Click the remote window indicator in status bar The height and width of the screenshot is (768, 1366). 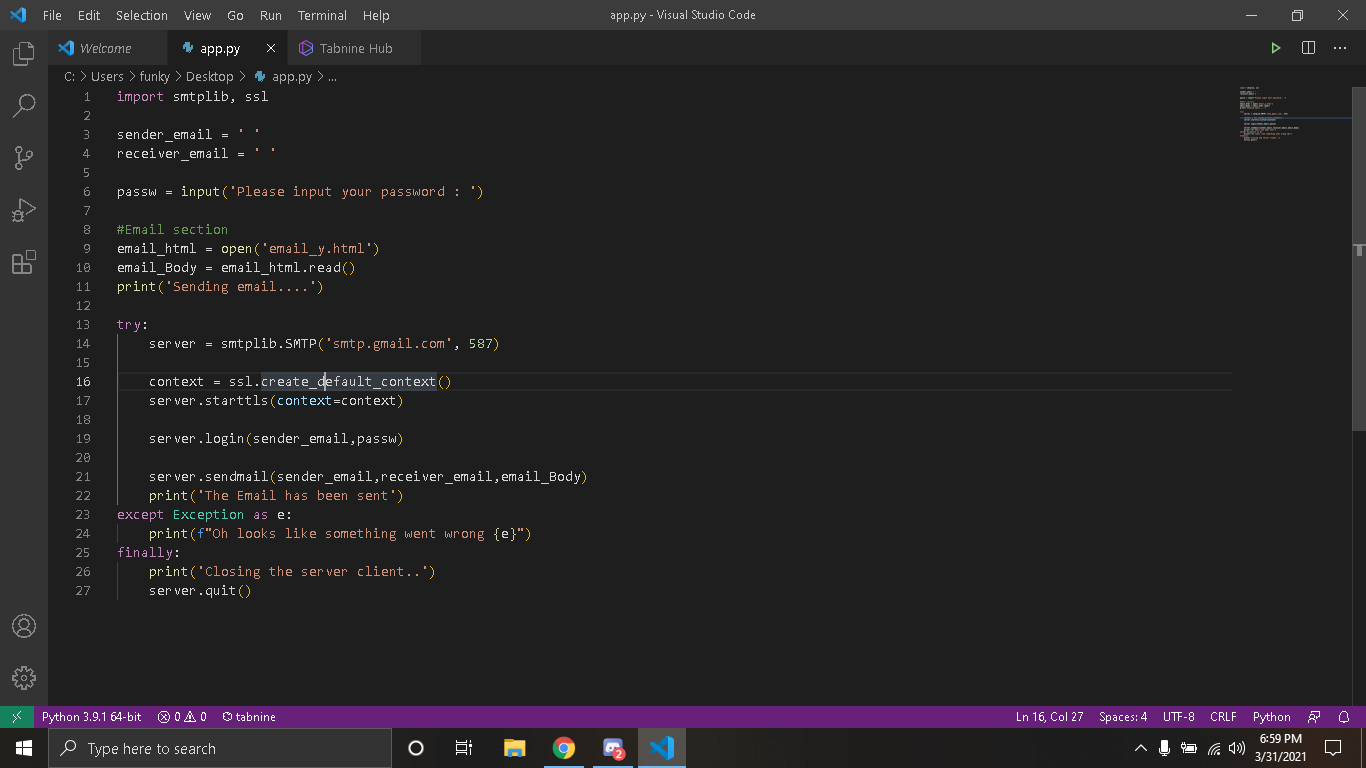(16, 717)
